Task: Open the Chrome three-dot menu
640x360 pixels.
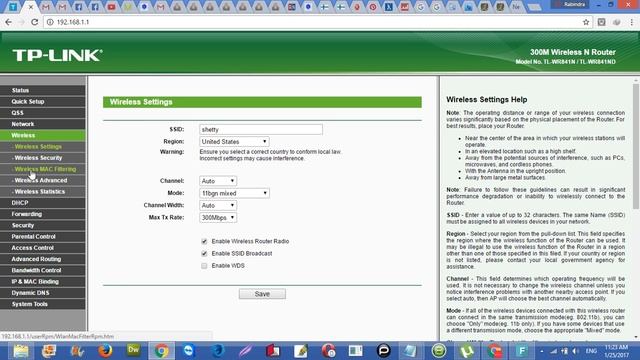Action: [x=632, y=22]
